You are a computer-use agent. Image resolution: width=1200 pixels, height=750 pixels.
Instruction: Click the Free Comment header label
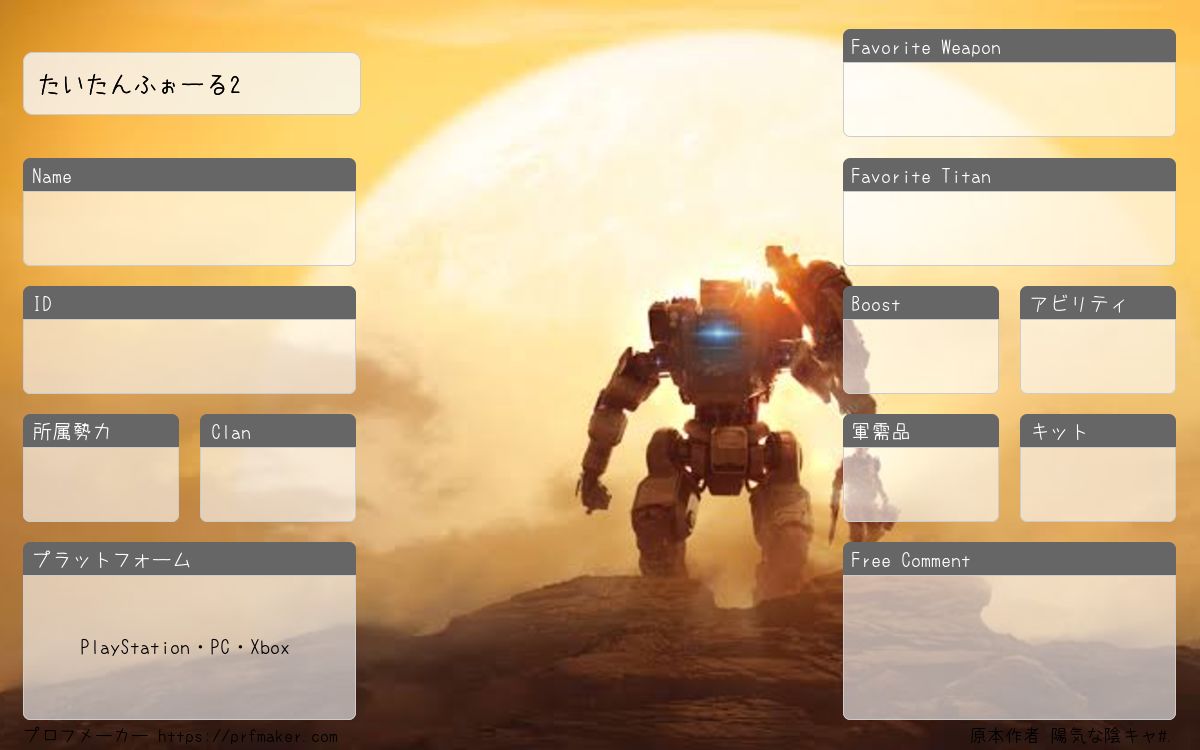click(x=910, y=560)
